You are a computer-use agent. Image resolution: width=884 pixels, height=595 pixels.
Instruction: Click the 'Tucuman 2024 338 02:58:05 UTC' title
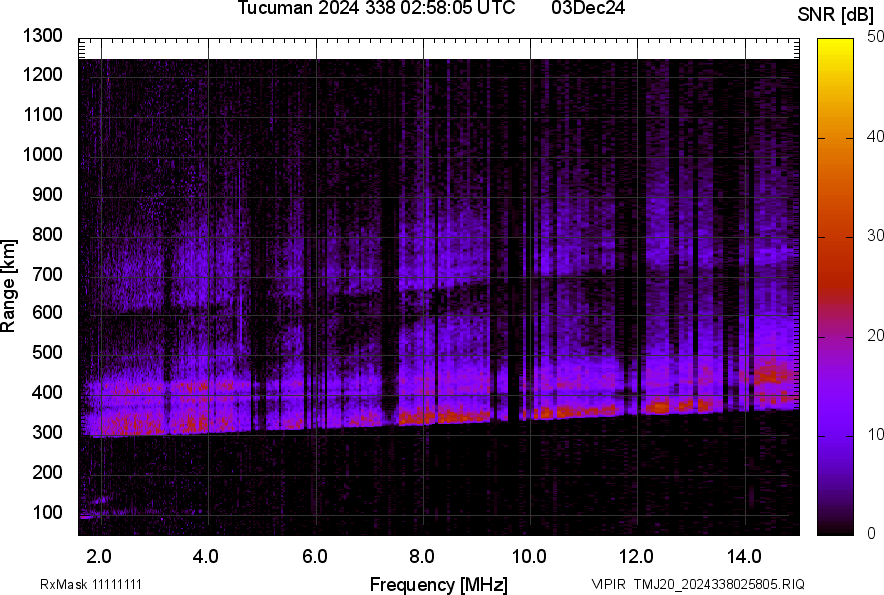click(x=377, y=9)
